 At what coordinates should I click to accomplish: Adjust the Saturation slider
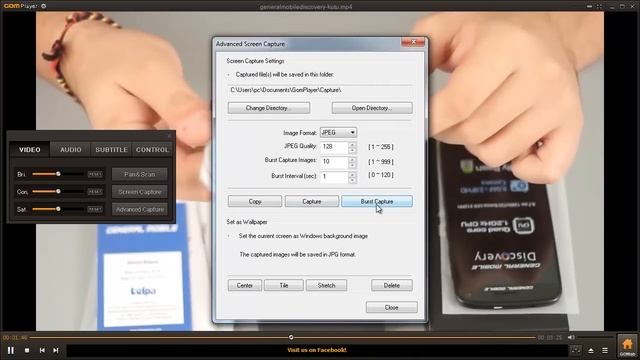click(x=58, y=209)
